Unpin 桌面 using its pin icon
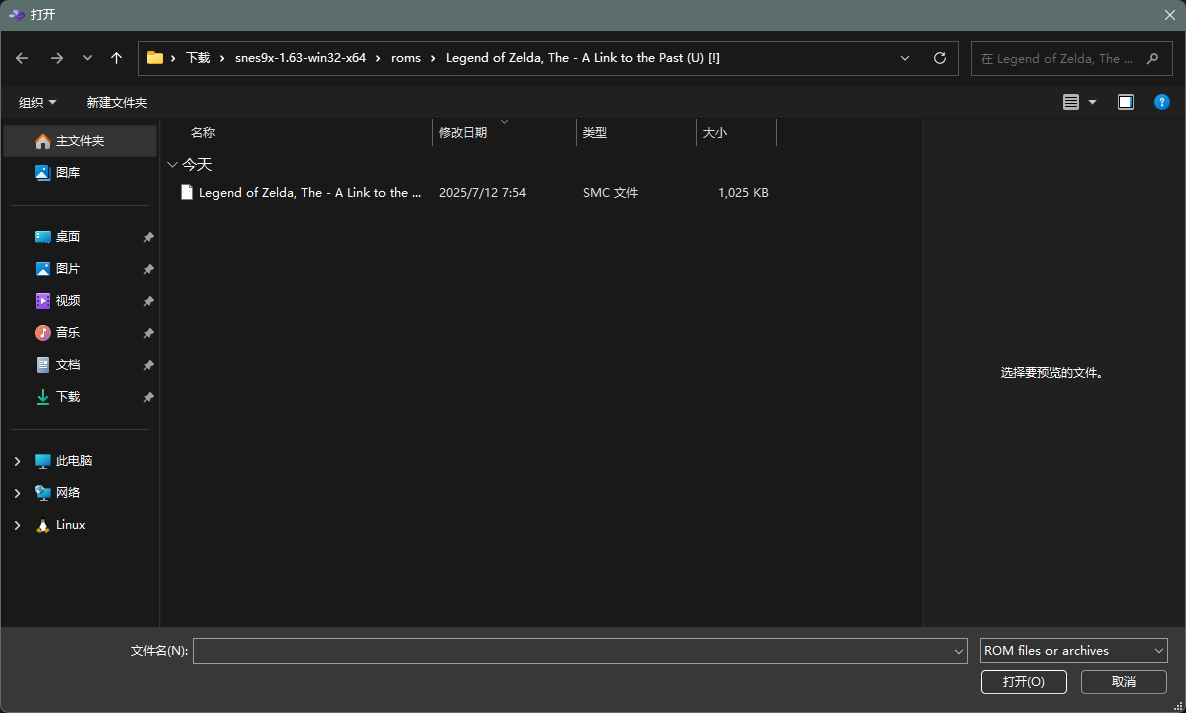The width and height of the screenshot is (1186, 713). tap(148, 237)
